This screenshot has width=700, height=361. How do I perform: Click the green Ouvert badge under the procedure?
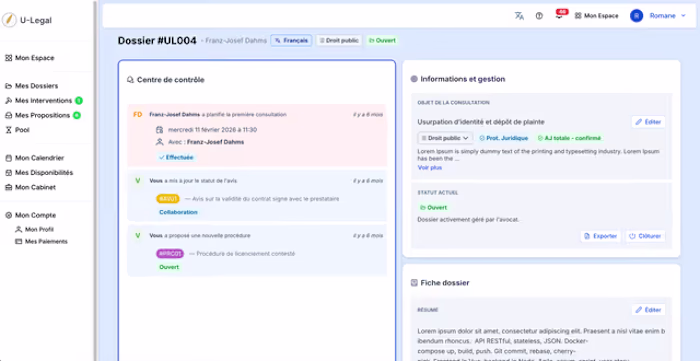pos(169,267)
